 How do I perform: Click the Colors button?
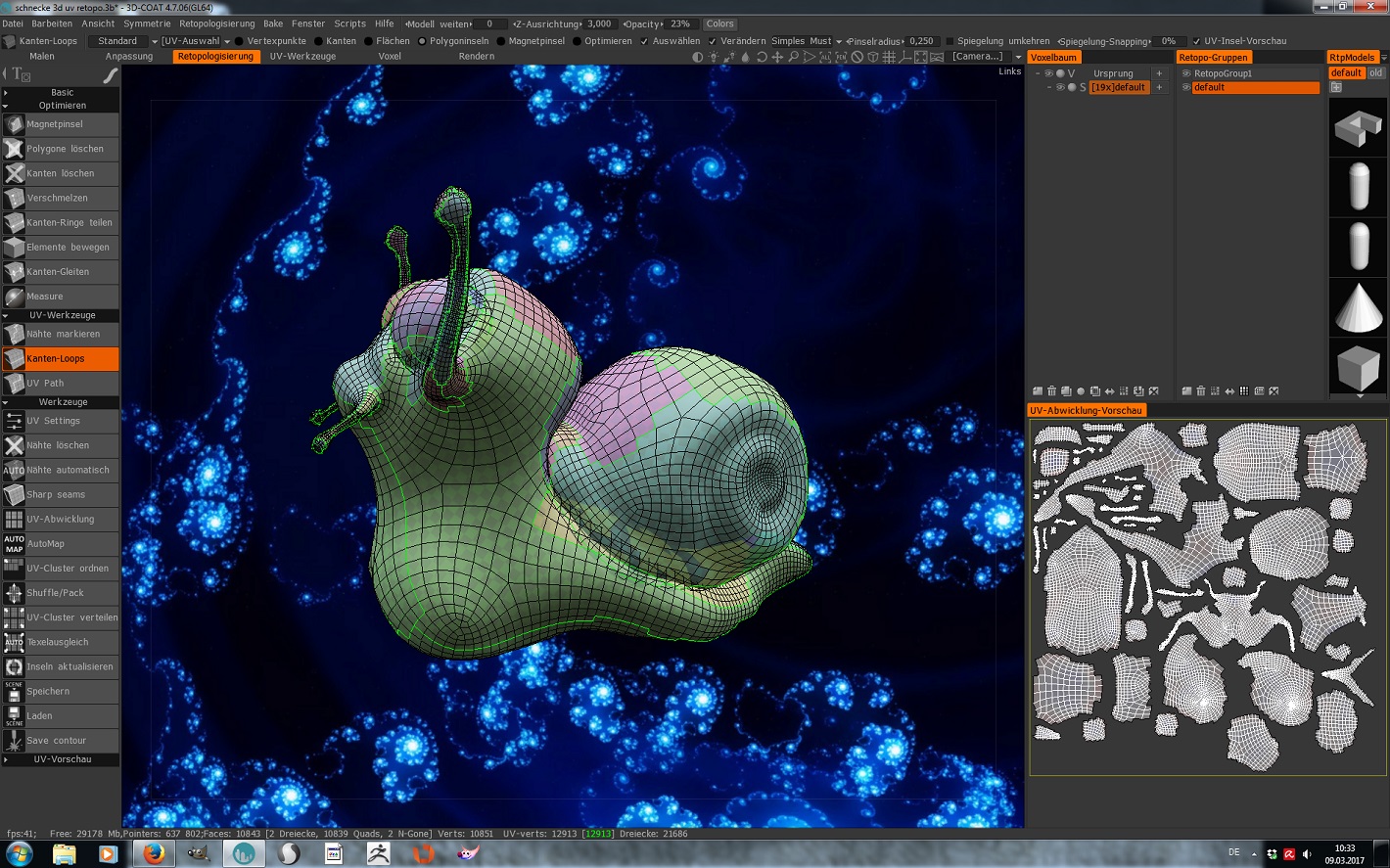(x=719, y=23)
